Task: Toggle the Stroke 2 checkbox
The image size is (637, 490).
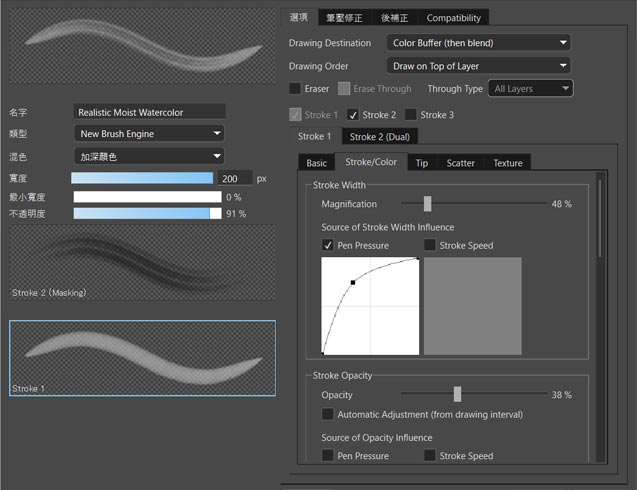Action: pos(353,115)
